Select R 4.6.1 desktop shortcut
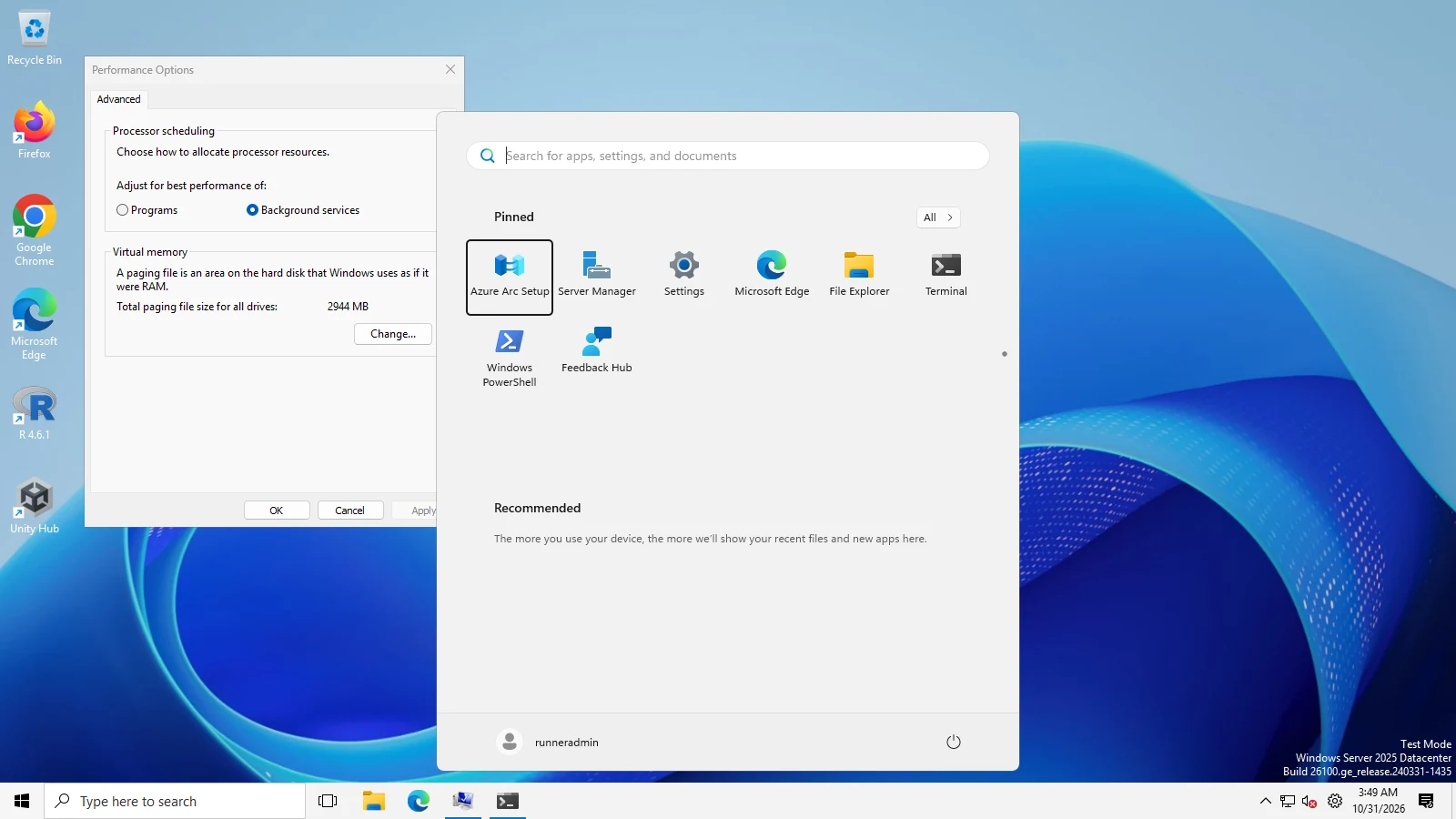The image size is (1456, 819). [35, 413]
